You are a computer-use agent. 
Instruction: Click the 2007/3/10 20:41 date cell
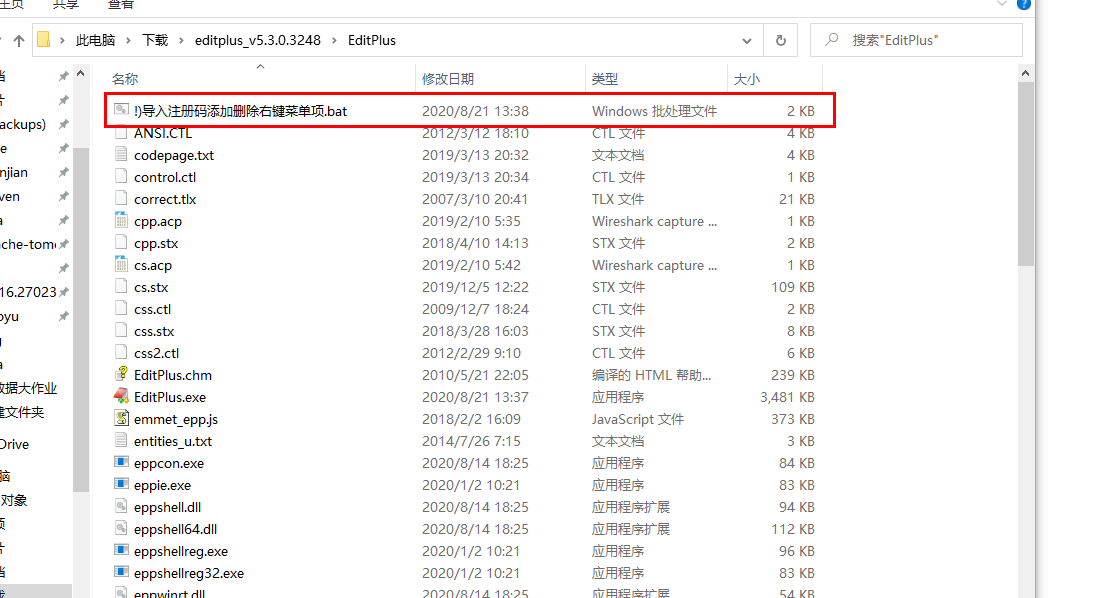[x=475, y=199]
